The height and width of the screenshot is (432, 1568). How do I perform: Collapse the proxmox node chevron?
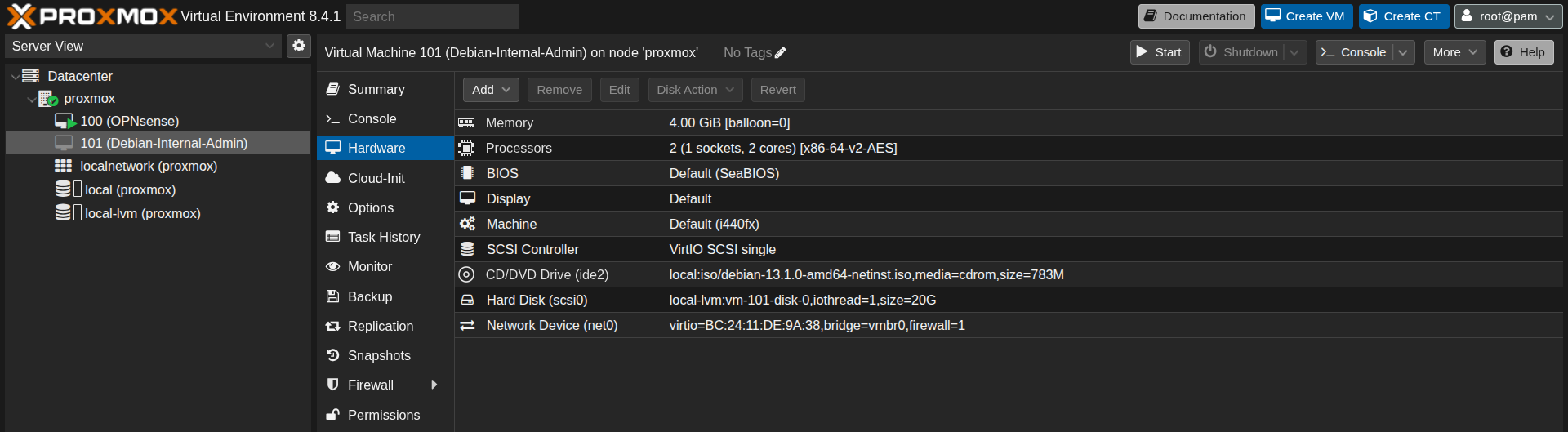pos(31,100)
